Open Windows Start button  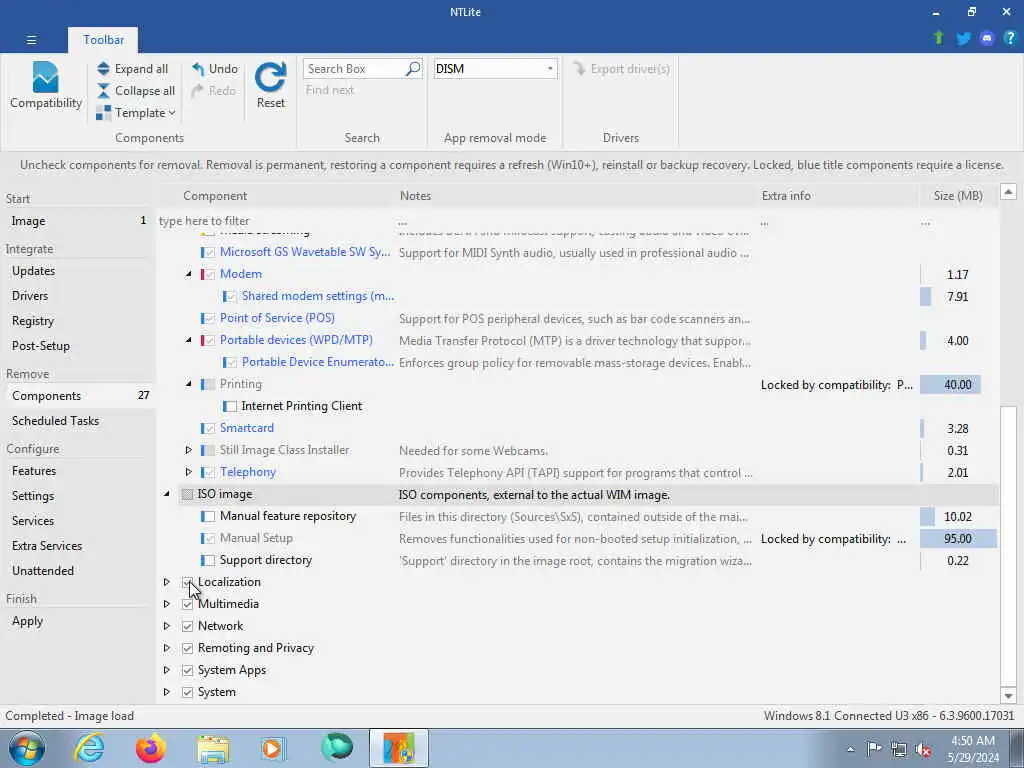coord(27,748)
